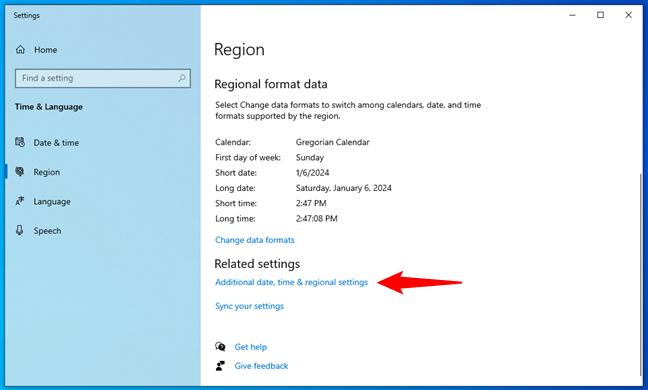Click the Speech microphone icon
648x390 pixels.
click(19, 230)
